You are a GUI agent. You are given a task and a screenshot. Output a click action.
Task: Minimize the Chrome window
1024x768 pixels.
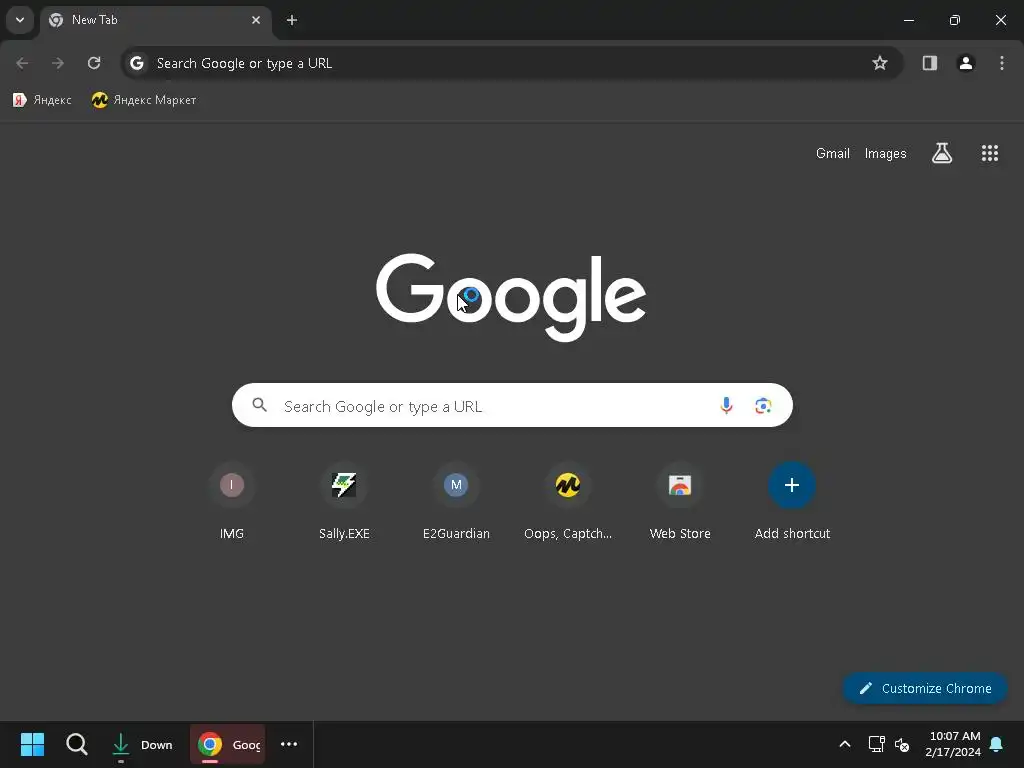[x=908, y=20]
